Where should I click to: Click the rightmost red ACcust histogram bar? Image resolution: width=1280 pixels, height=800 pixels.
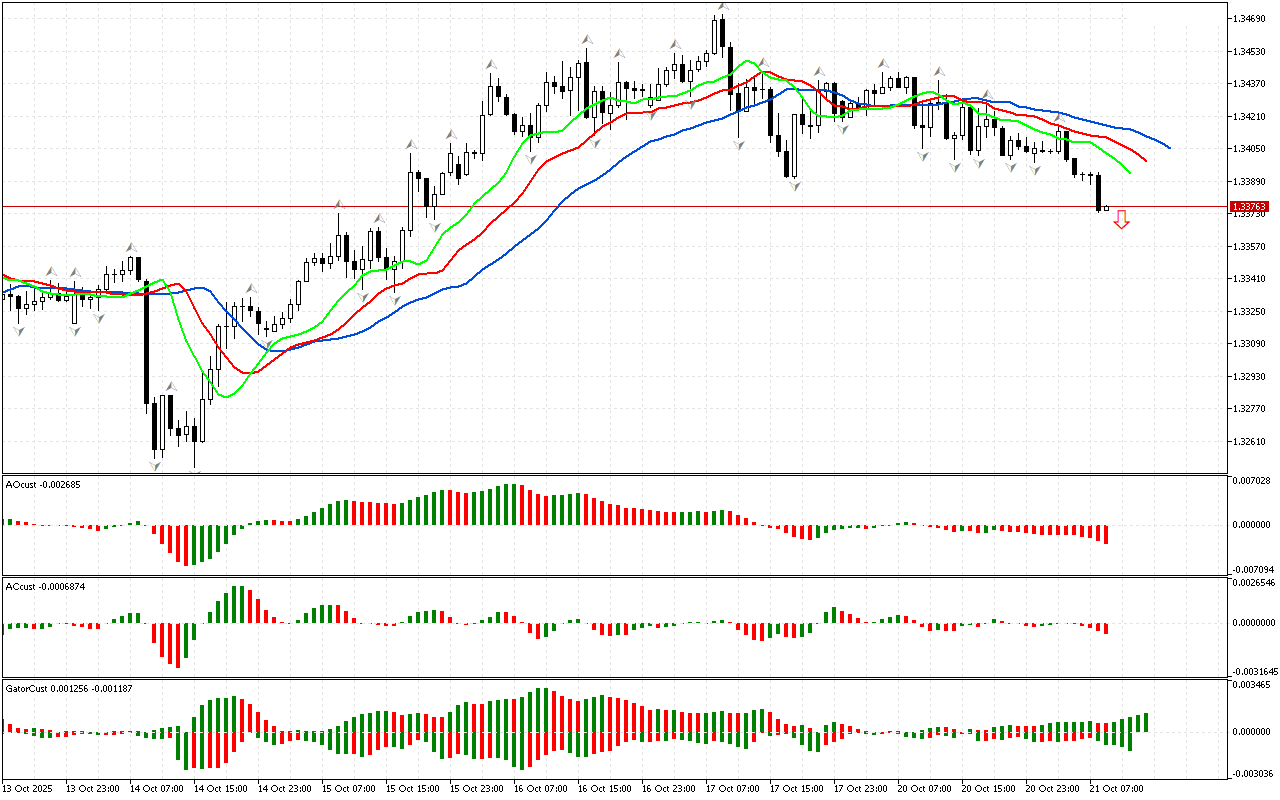click(1106, 629)
